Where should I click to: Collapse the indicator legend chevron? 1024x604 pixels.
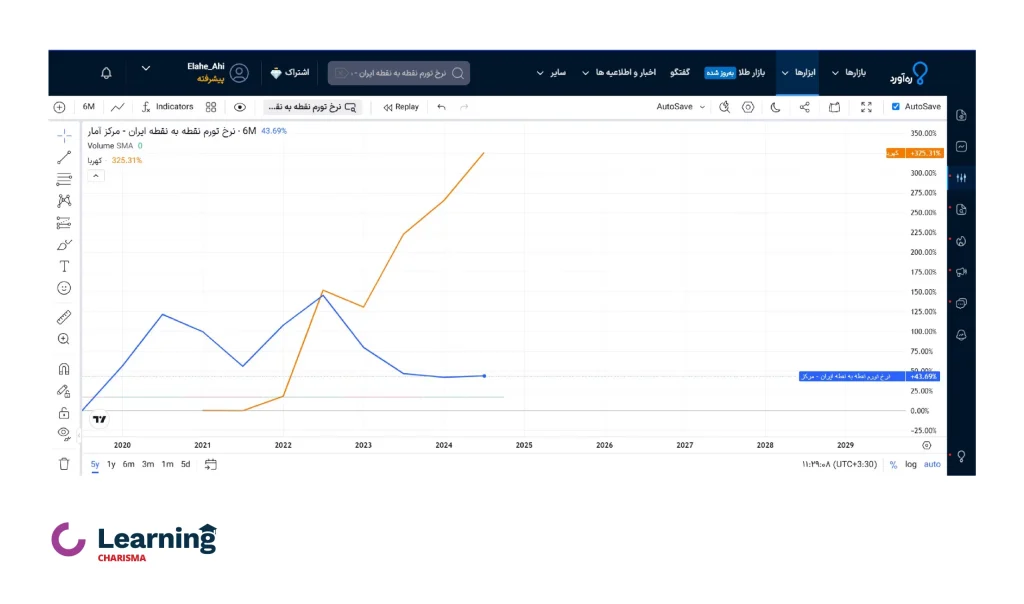pos(96,175)
